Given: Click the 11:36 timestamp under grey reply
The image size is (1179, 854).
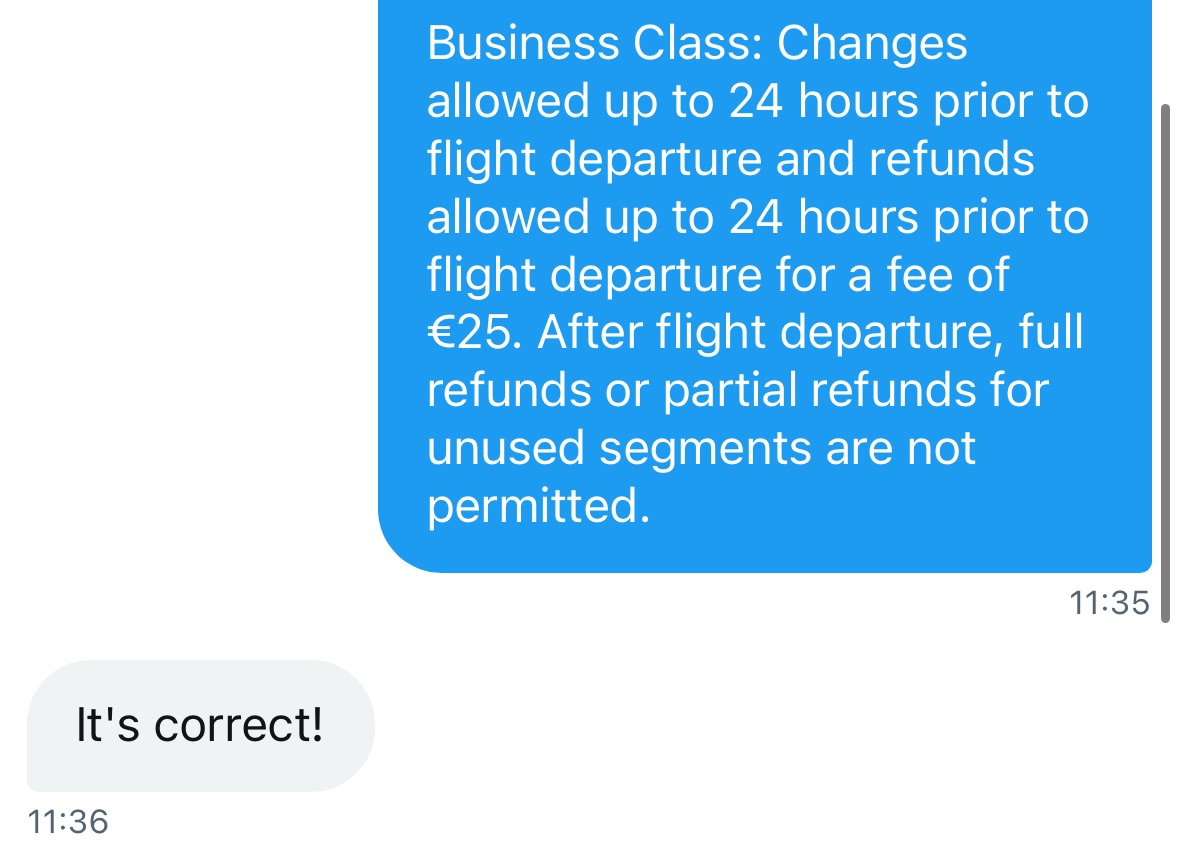Looking at the screenshot, I should point(68,822).
